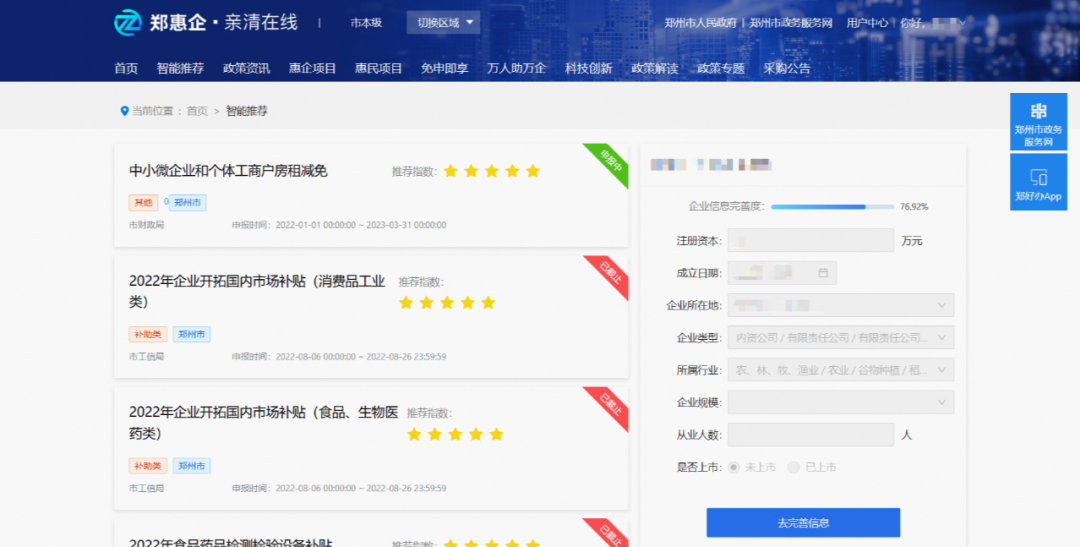Select the 已上市 radio button
The height and width of the screenshot is (547, 1080).
coord(794,467)
